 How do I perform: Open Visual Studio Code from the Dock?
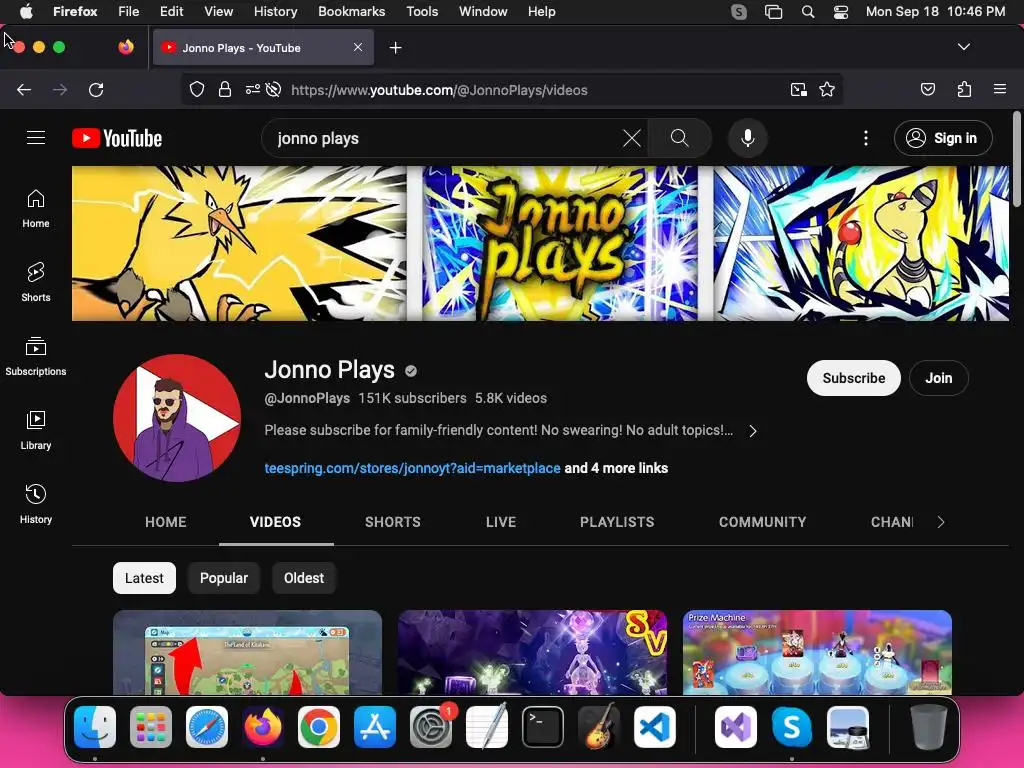(x=654, y=727)
